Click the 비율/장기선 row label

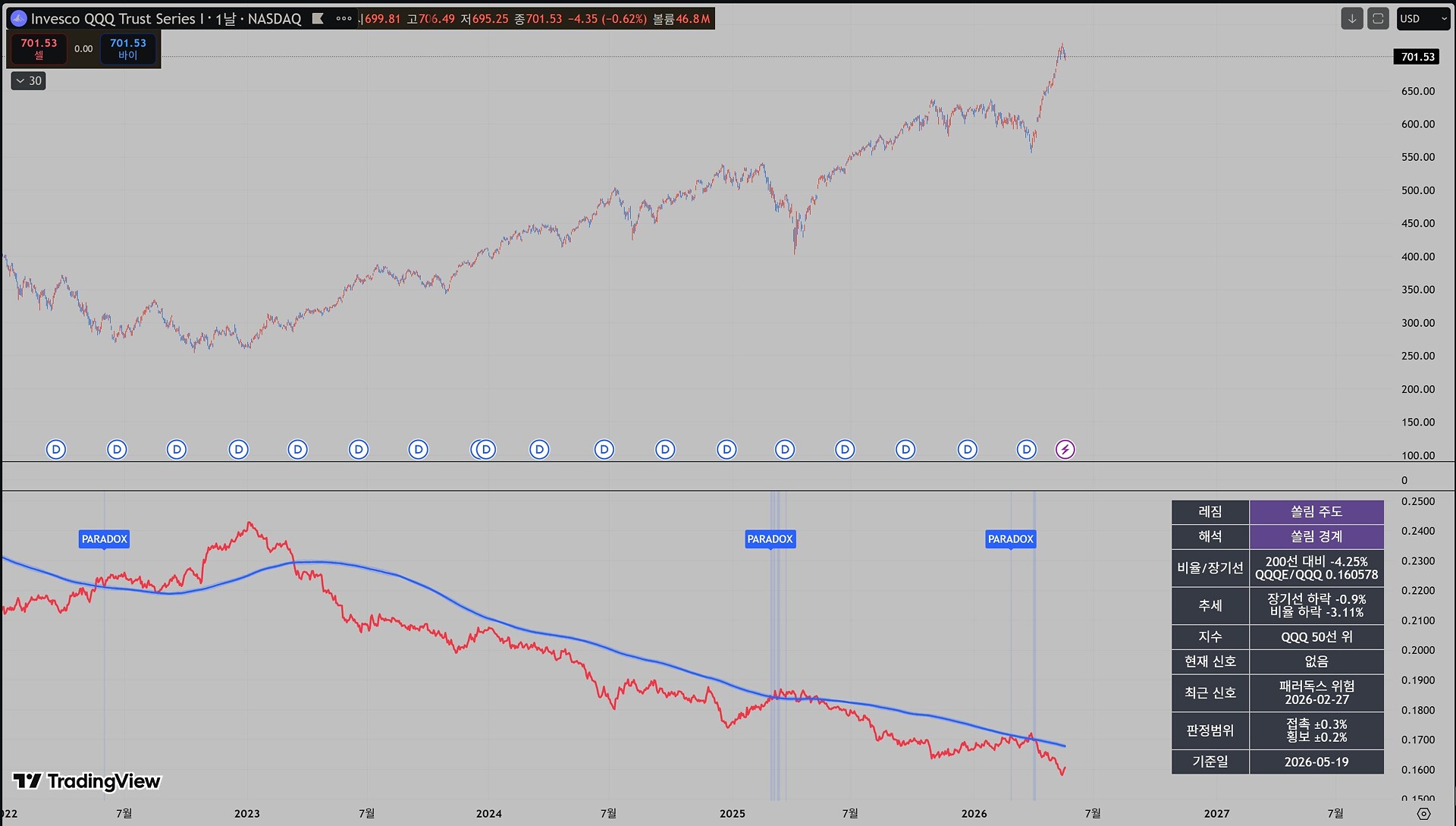click(x=1210, y=568)
